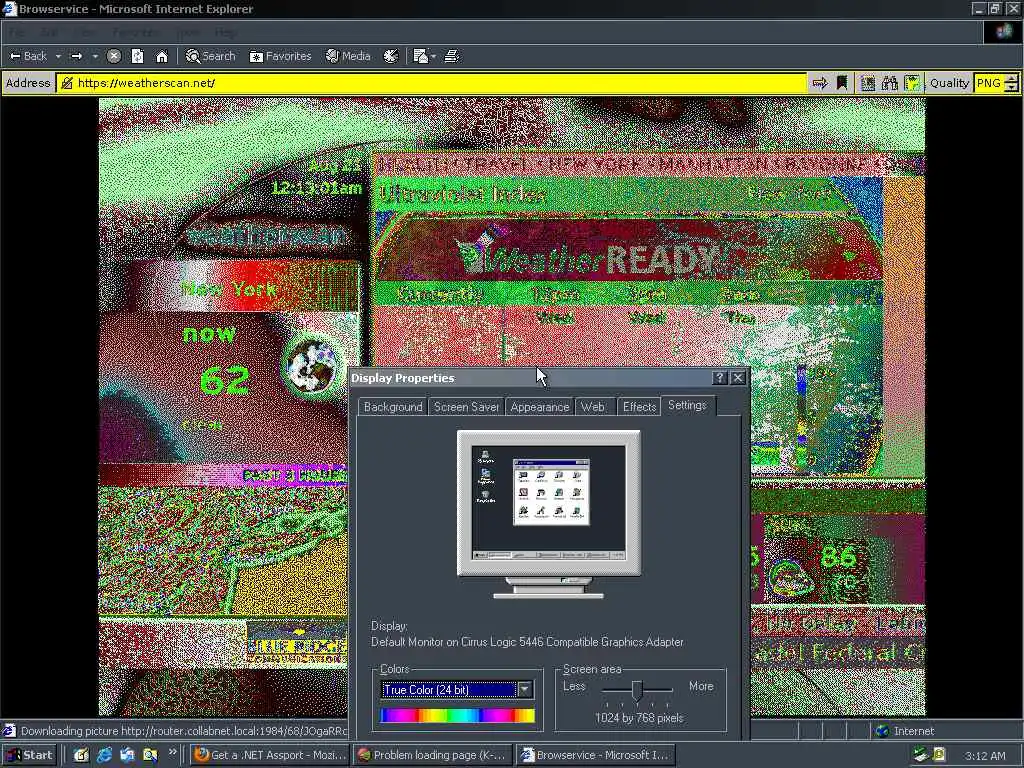Click the second system tray icon
Image resolution: width=1024 pixels, height=768 pixels.
coord(939,756)
